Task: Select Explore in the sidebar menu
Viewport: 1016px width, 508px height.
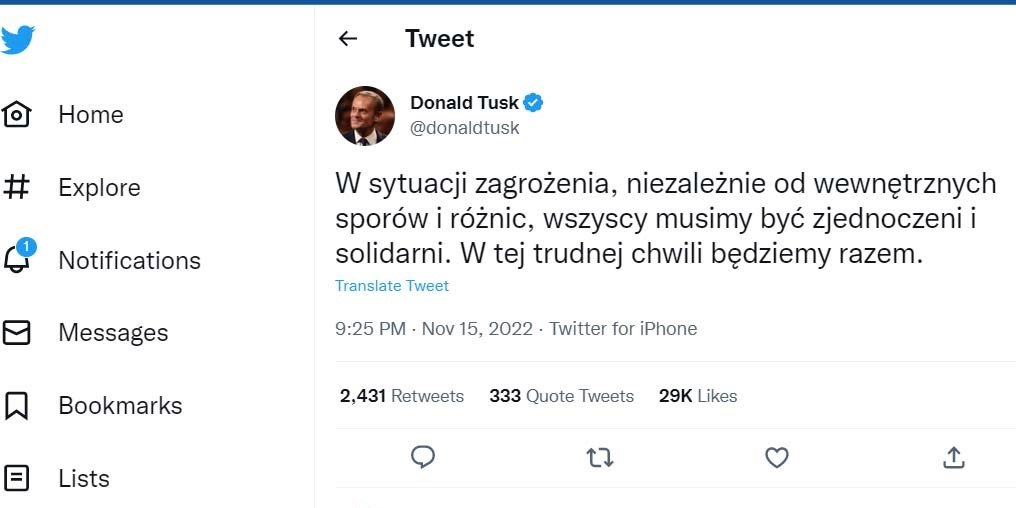Action: click(99, 187)
